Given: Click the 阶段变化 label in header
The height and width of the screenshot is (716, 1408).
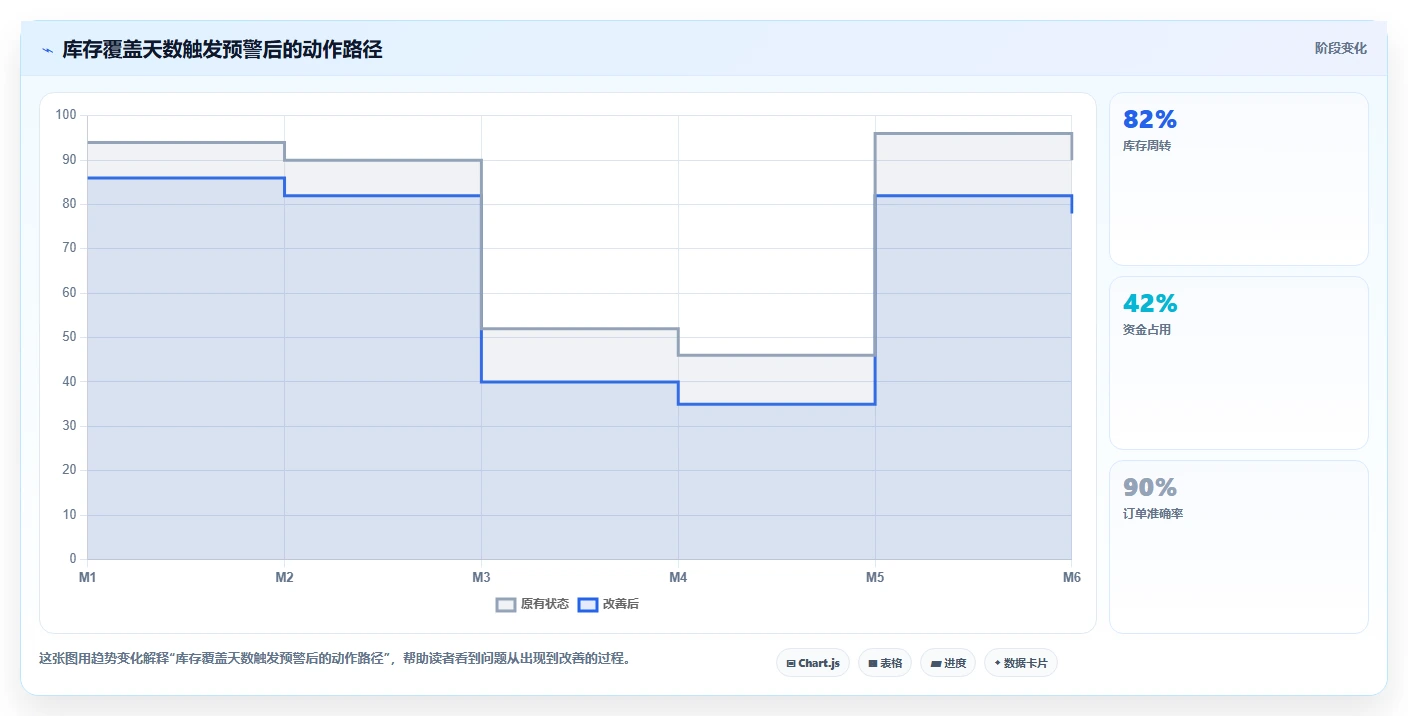Looking at the screenshot, I should click(1340, 48).
